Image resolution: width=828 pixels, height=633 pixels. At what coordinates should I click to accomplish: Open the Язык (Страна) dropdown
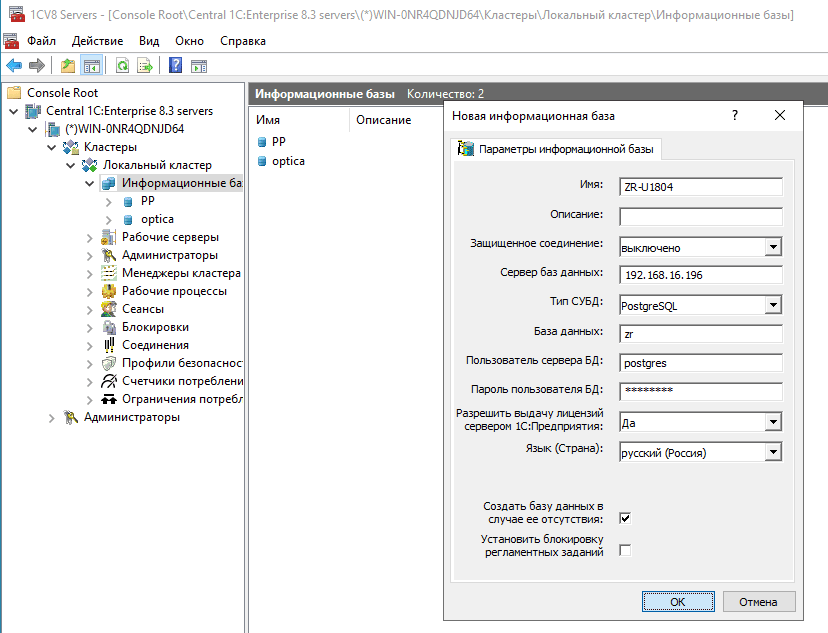pos(772,452)
